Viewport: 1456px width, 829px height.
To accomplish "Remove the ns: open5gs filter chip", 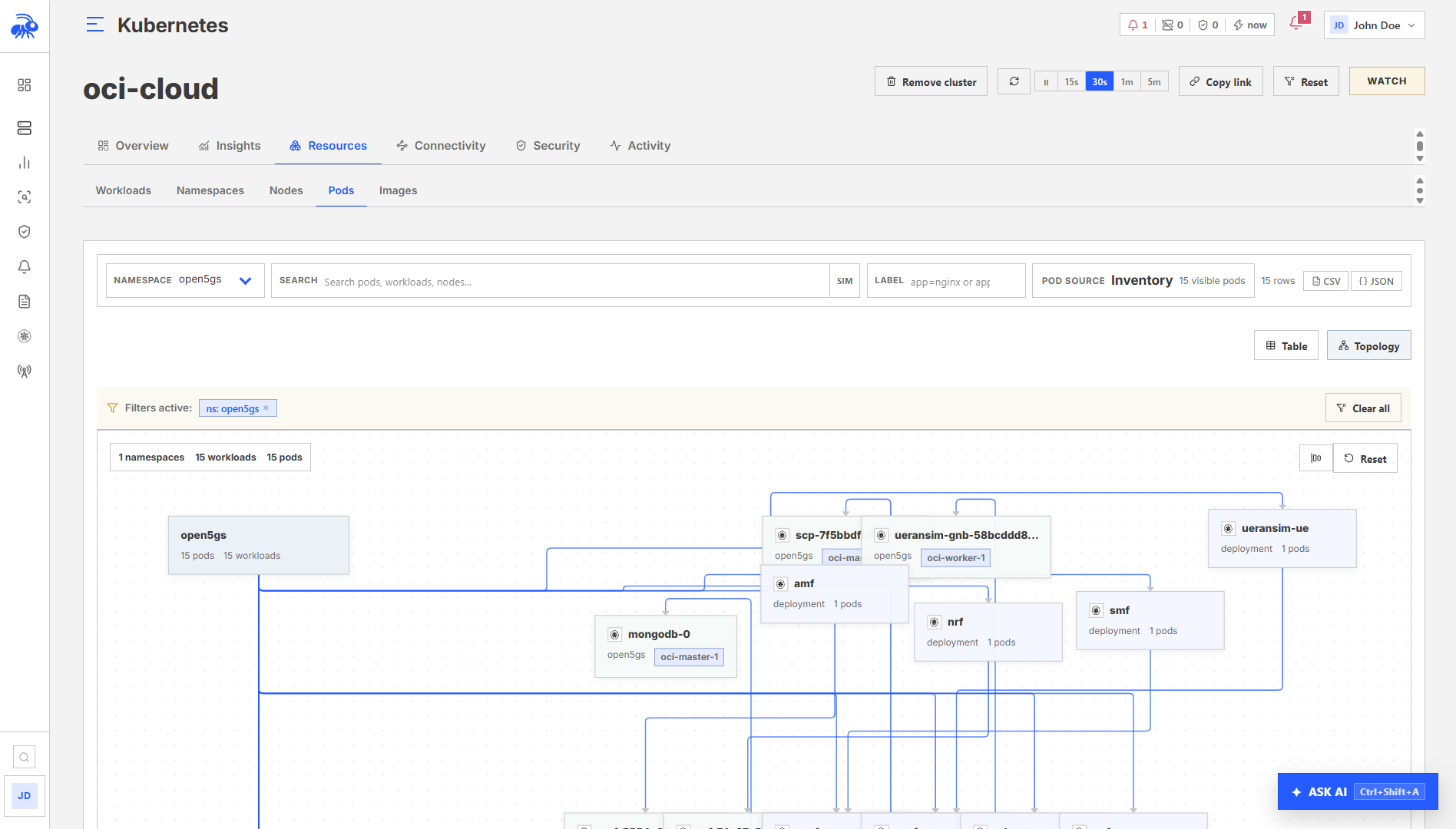I will (266, 408).
